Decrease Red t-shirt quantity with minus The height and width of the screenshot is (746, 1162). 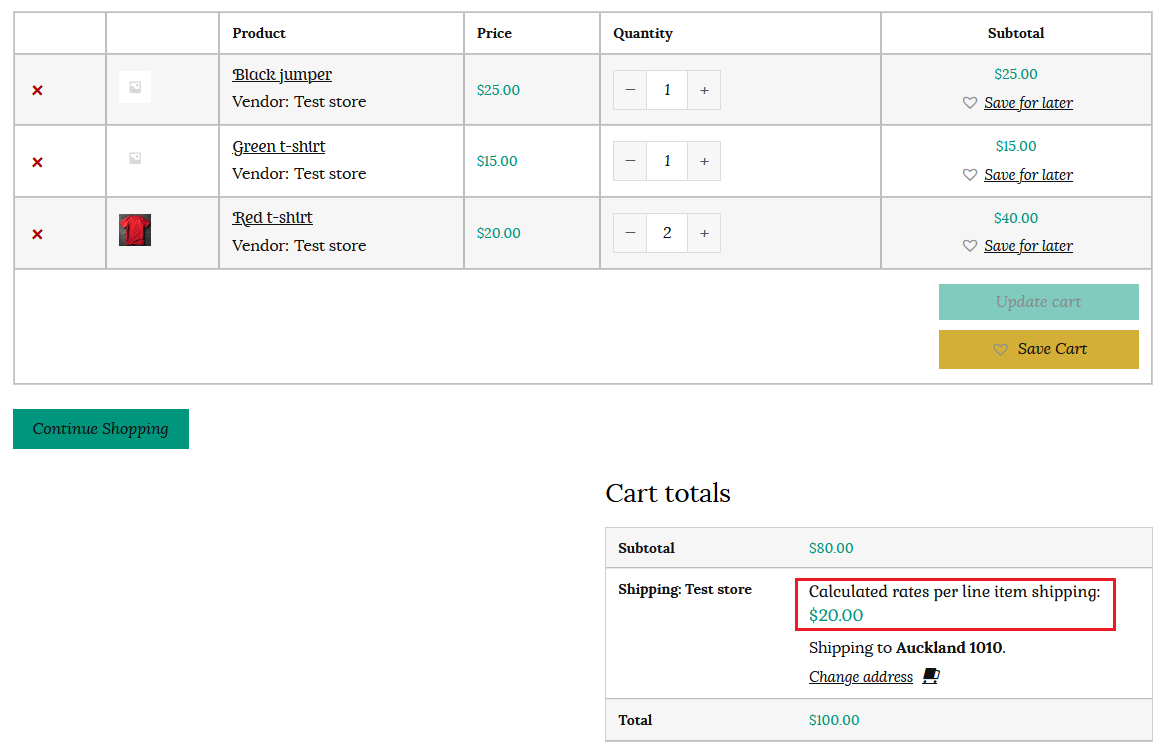(630, 233)
